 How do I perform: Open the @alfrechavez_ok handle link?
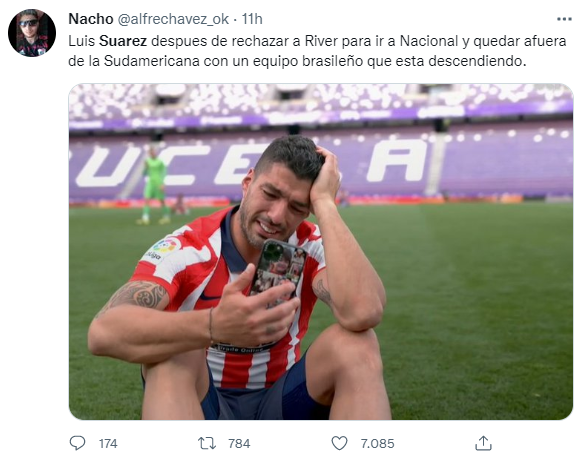coord(173,19)
